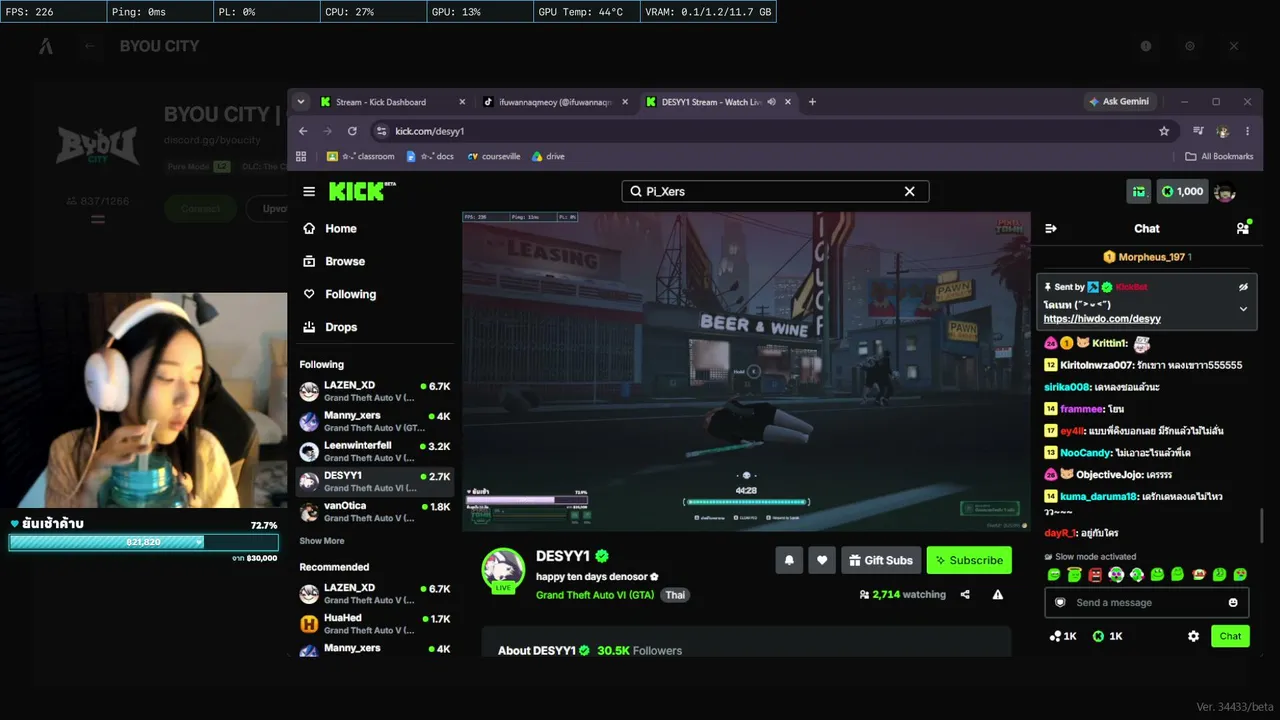
Task: Toggle the follow heart for DESYY1
Action: pos(822,560)
